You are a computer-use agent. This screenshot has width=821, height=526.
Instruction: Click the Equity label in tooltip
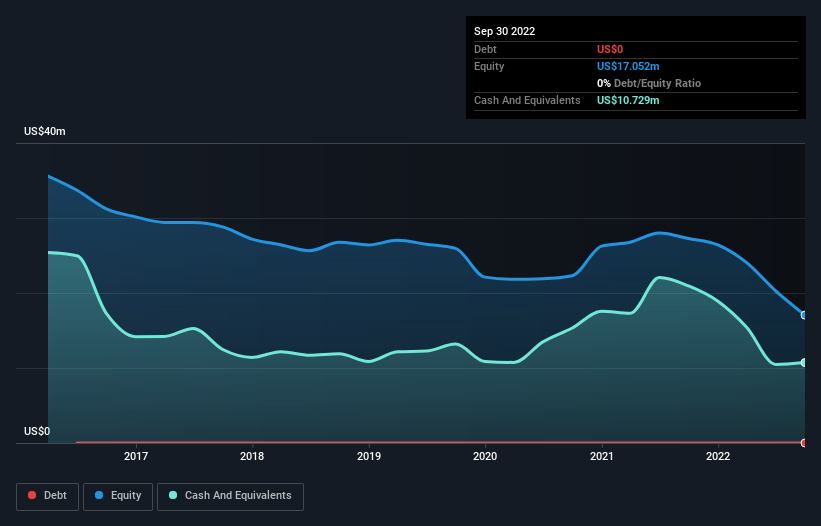click(x=489, y=66)
